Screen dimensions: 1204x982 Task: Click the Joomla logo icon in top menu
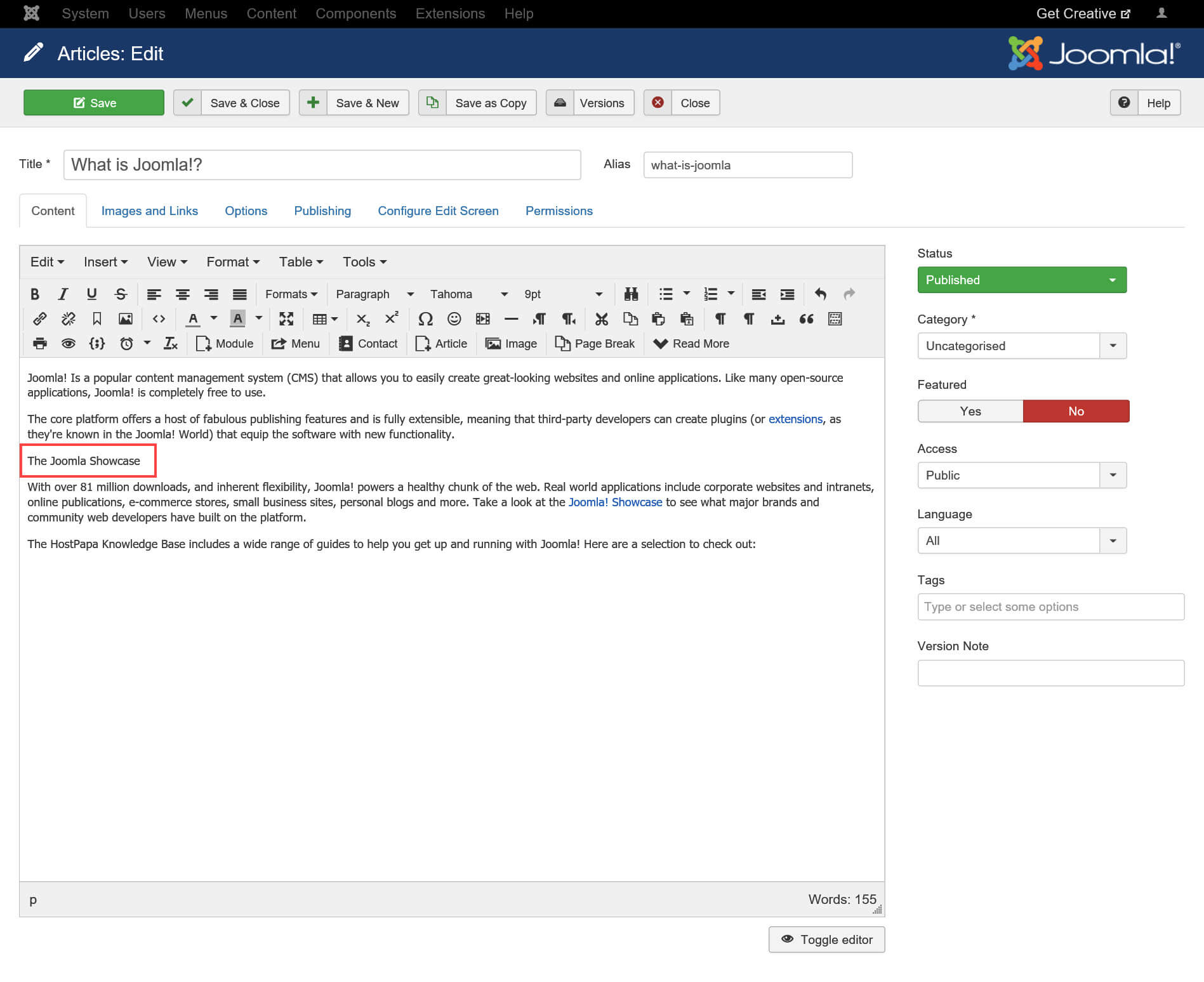[32, 13]
